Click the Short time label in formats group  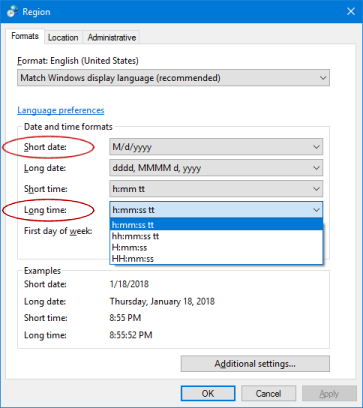pos(46,189)
